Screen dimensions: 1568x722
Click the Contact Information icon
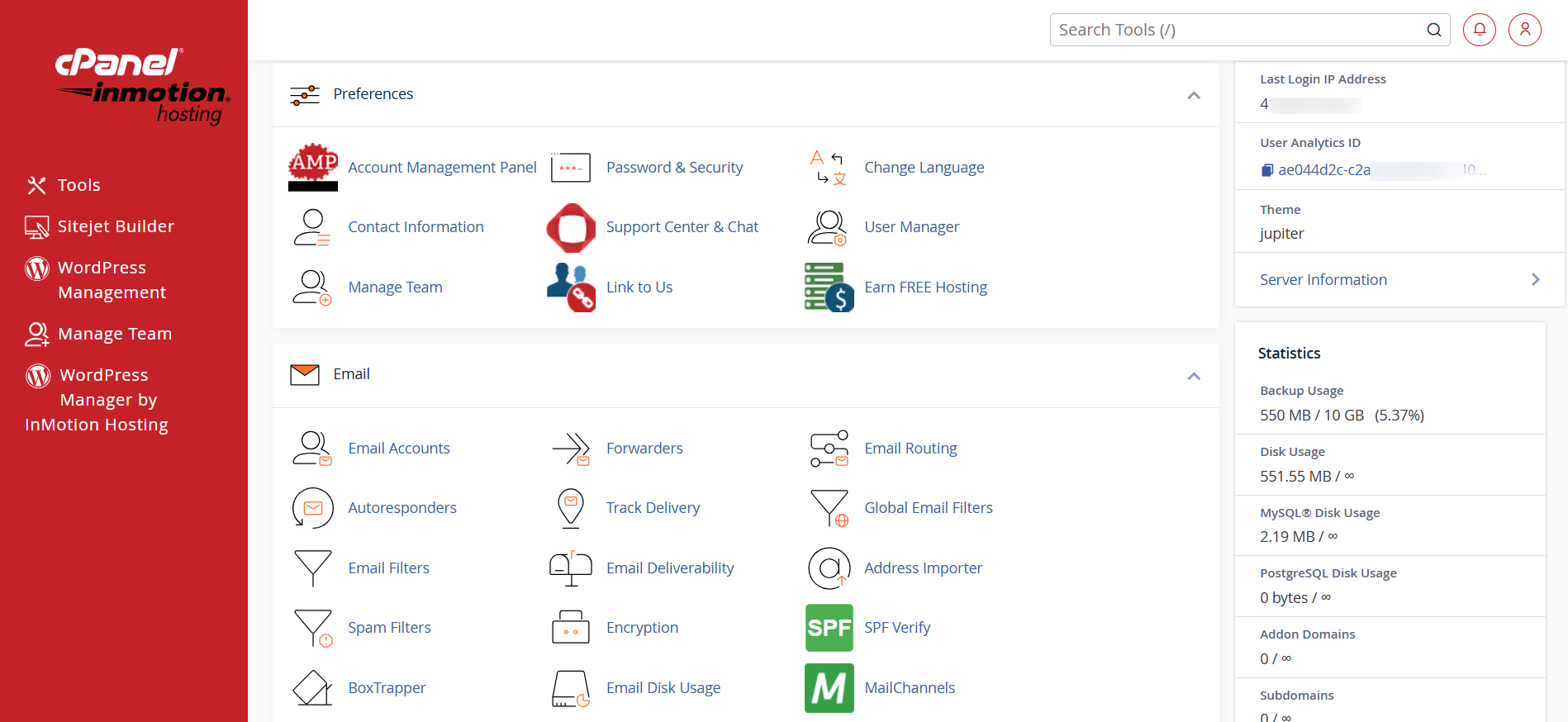tap(312, 227)
